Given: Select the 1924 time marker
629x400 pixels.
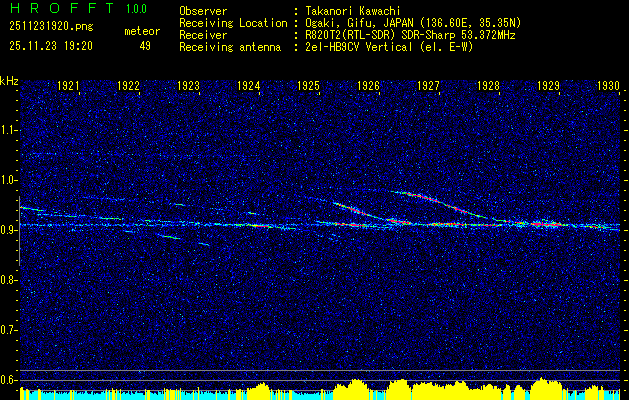Looking at the screenshot, I should pyautogui.click(x=249, y=87).
